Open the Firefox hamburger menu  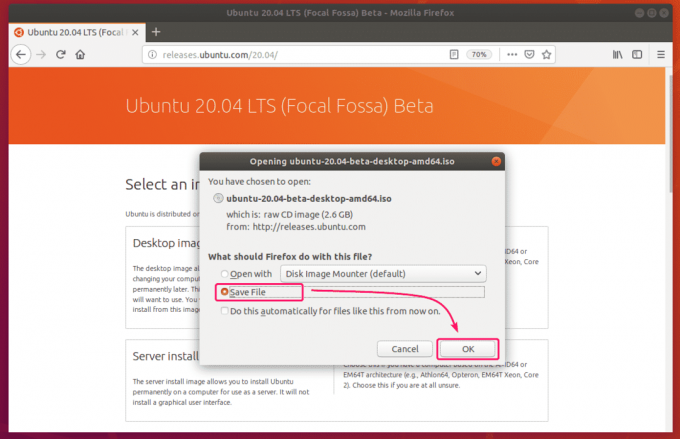[x=661, y=55]
